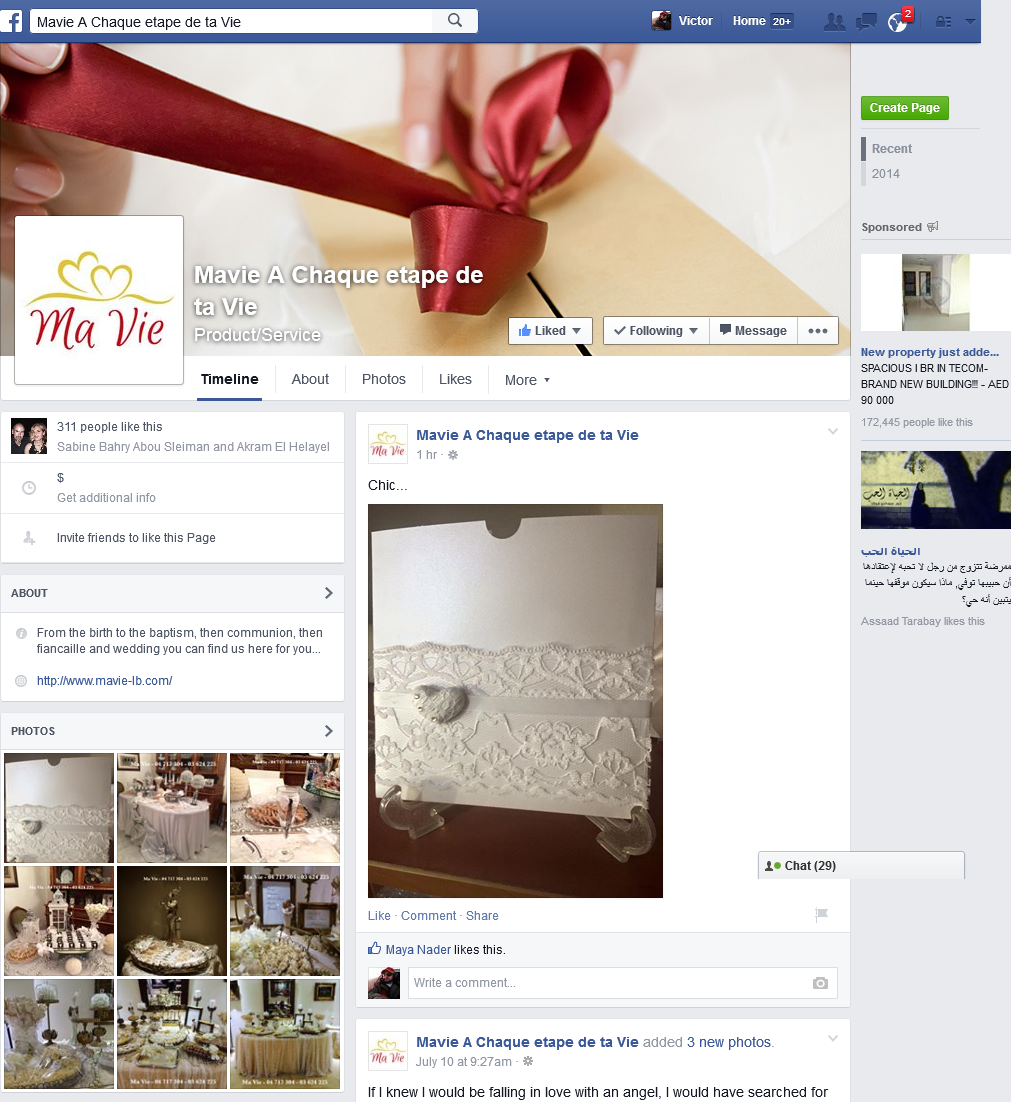Click the Home link in top bar
1030x1102 pixels.
[x=749, y=21]
